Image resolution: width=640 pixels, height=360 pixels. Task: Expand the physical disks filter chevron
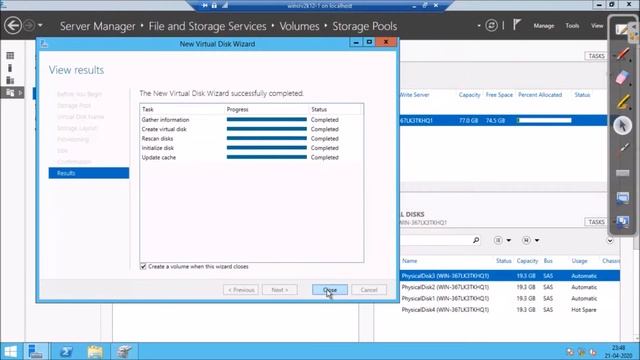tap(610, 240)
